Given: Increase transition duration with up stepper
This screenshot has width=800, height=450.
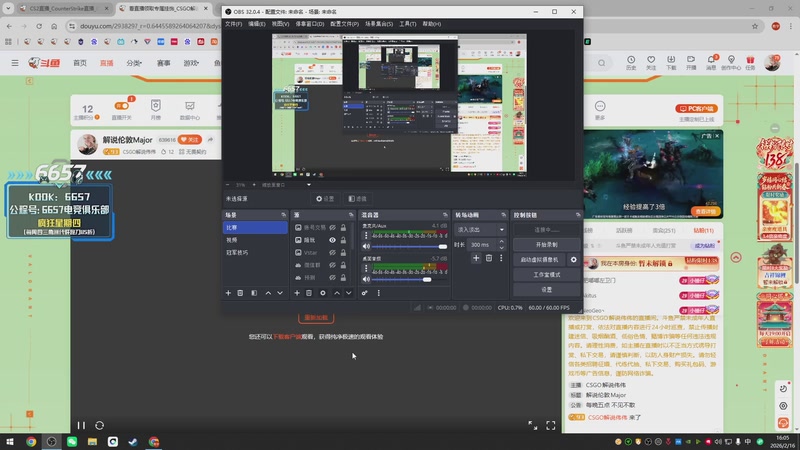Looking at the screenshot, I should point(502,242).
